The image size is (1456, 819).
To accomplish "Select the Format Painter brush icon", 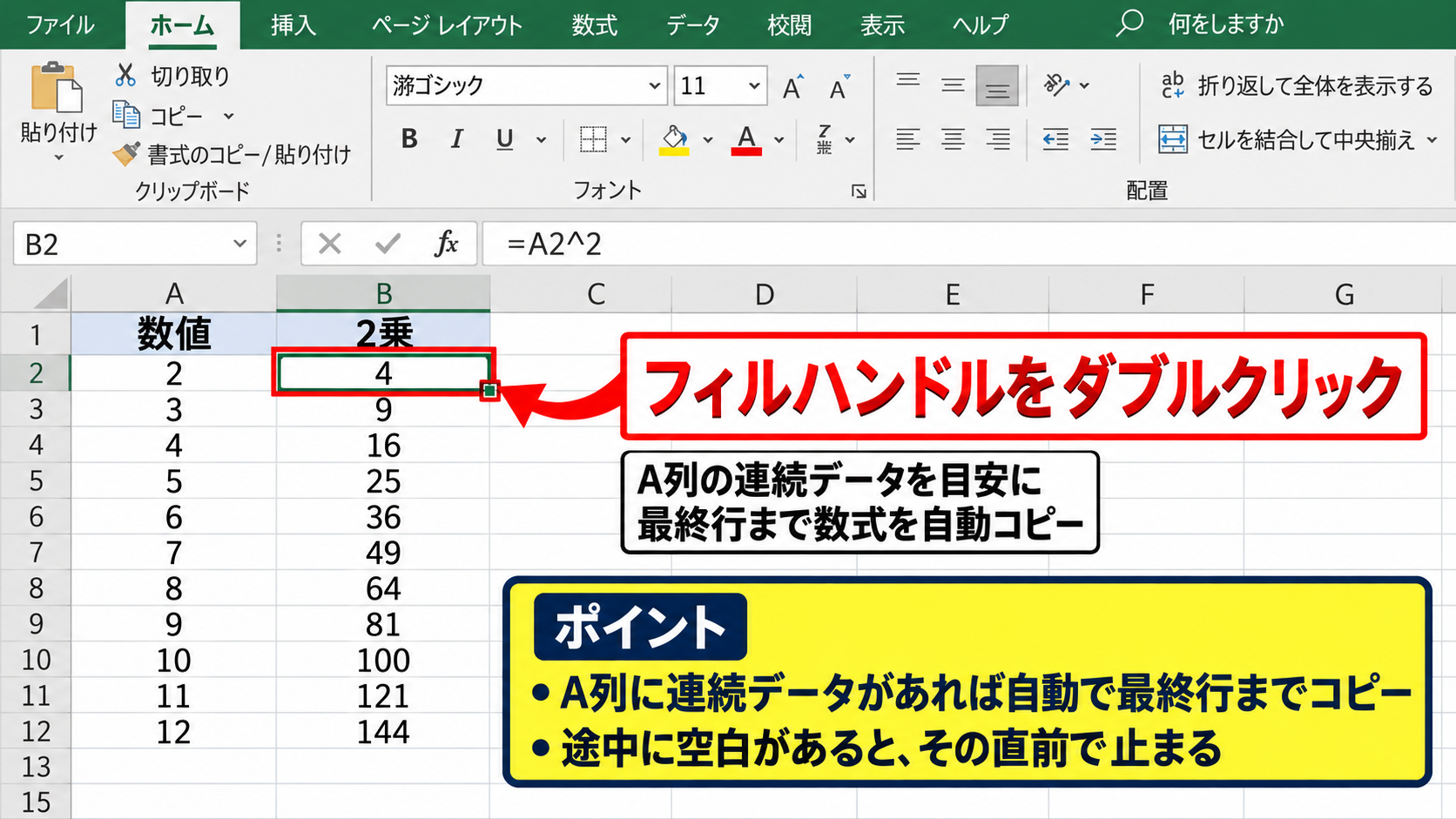I will (126, 154).
